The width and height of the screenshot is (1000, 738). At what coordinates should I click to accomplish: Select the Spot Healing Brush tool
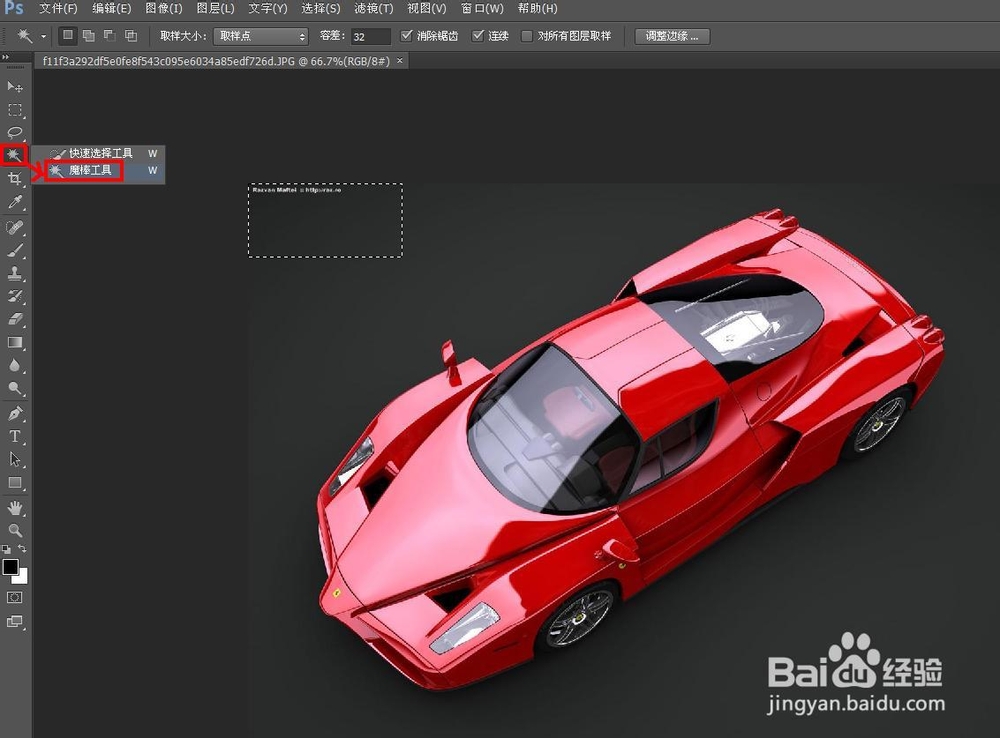click(x=15, y=228)
